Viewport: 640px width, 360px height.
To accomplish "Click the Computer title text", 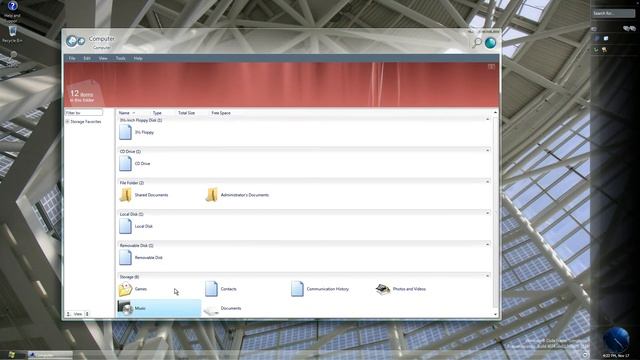I will point(102,39).
